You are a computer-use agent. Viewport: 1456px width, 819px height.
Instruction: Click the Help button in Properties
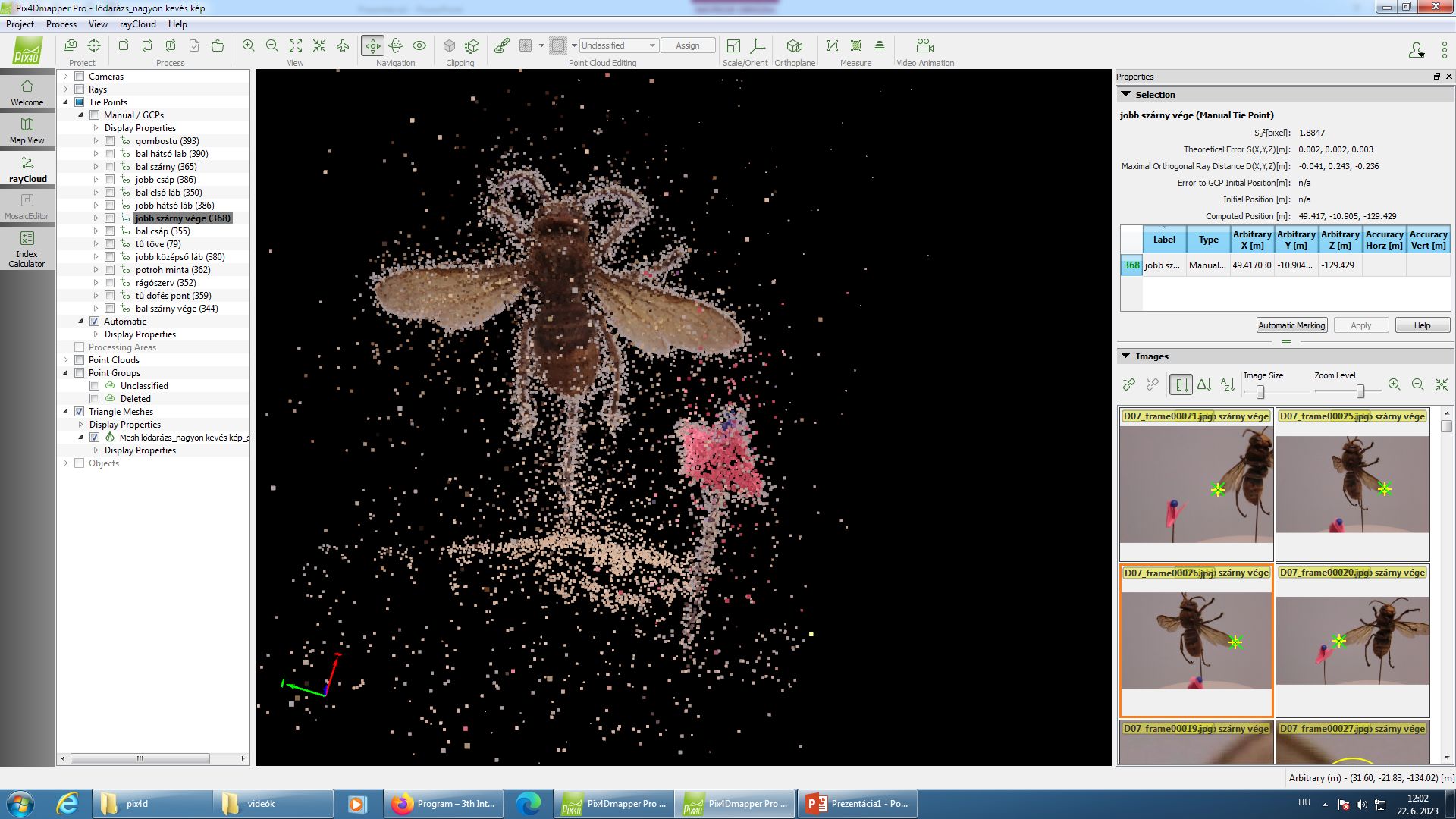(x=1422, y=325)
